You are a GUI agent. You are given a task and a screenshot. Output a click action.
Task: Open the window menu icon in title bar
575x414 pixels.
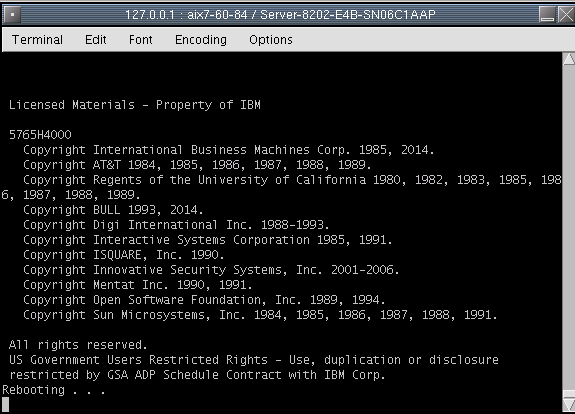click(12, 15)
